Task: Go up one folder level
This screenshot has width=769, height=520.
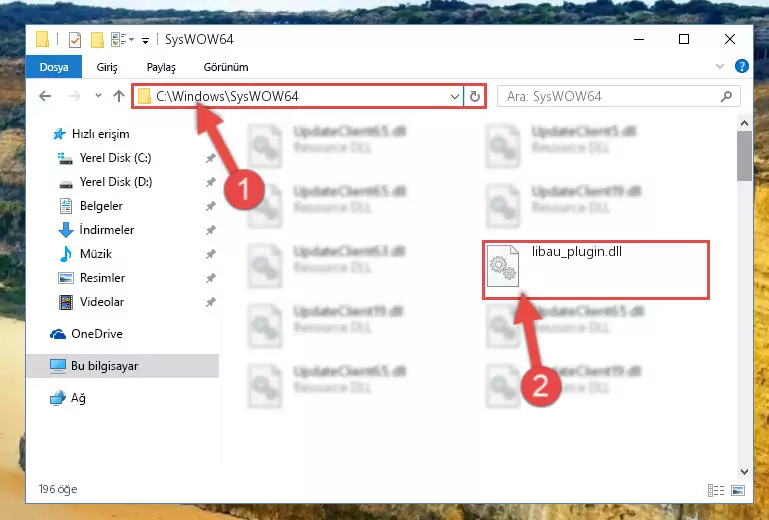Action: (x=119, y=96)
